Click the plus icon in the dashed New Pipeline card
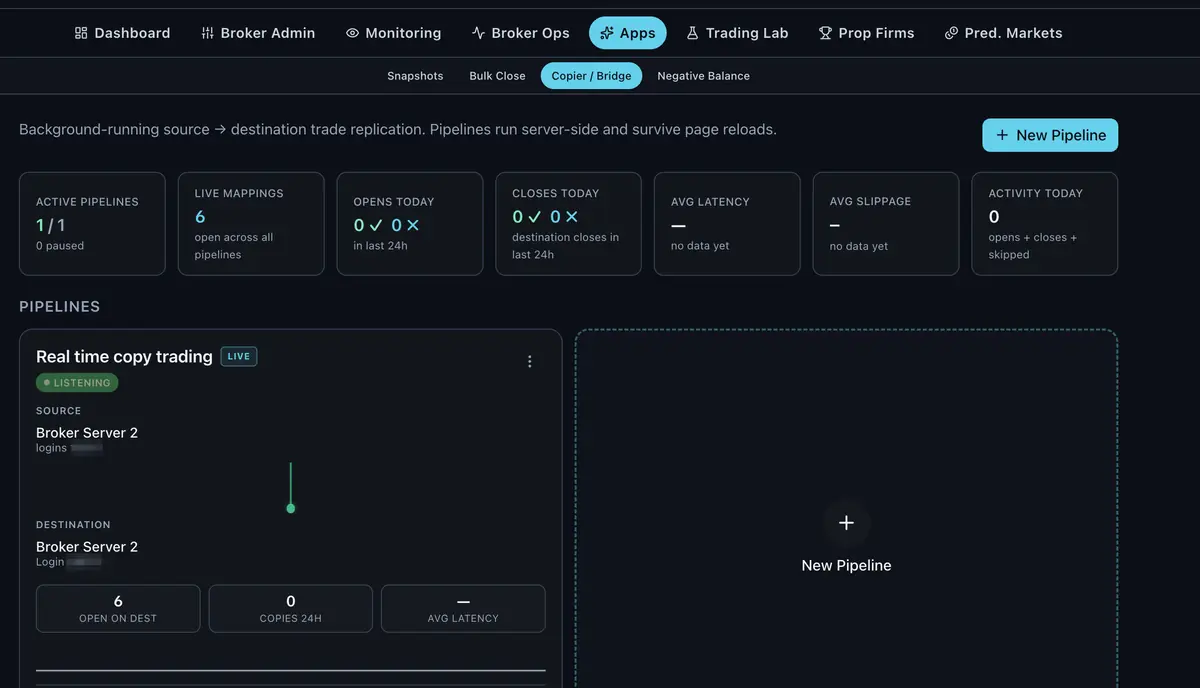1200x688 pixels. (846, 523)
